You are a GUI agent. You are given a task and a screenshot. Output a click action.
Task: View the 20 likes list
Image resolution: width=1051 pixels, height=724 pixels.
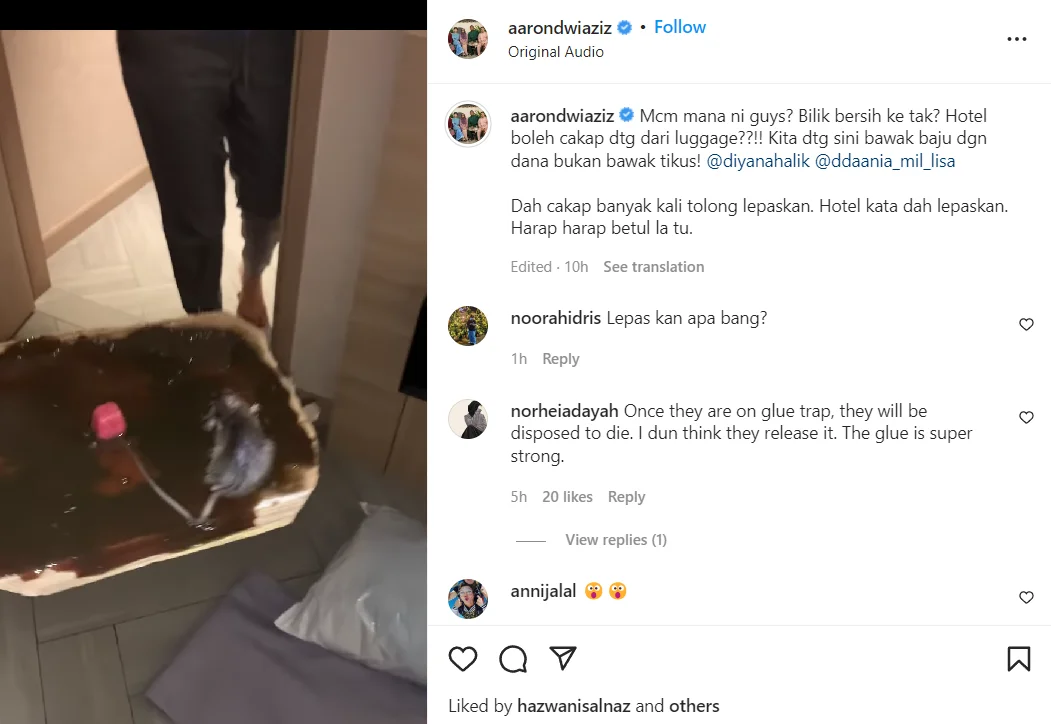click(567, 497)
